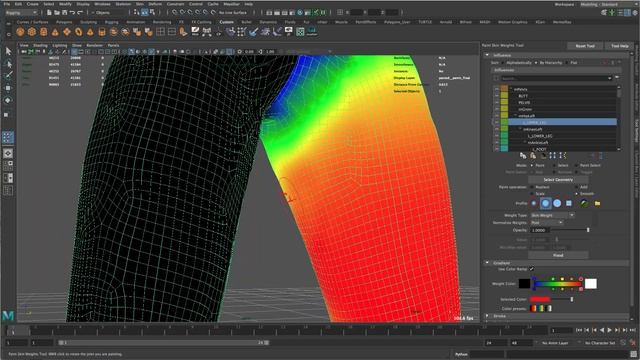Click go to start of playback range

pyautogui.click(x=579, y=330)
